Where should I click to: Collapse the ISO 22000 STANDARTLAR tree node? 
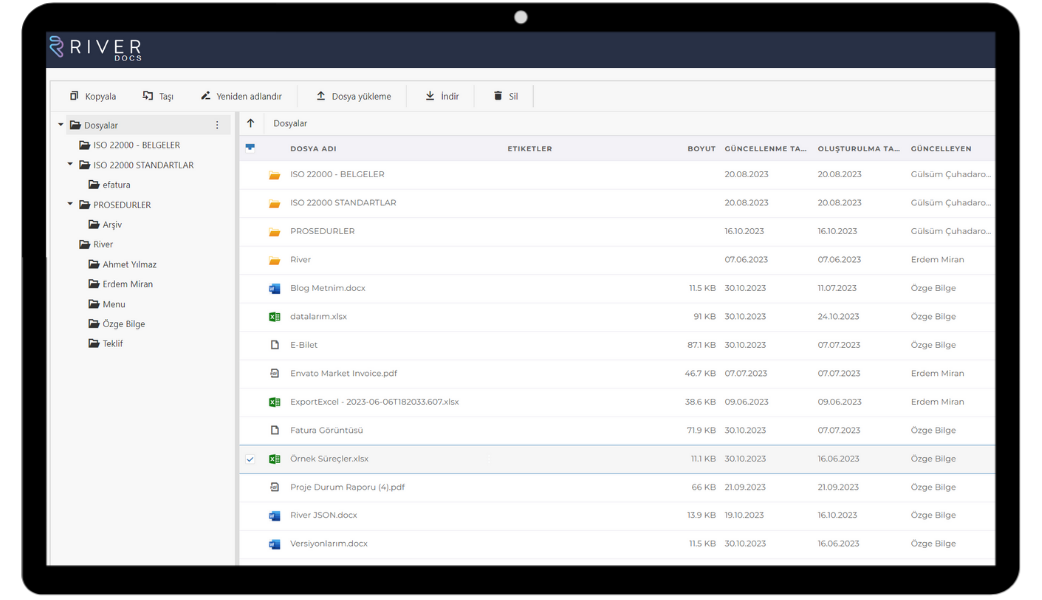pyautogui.click(x=70, y=165)
